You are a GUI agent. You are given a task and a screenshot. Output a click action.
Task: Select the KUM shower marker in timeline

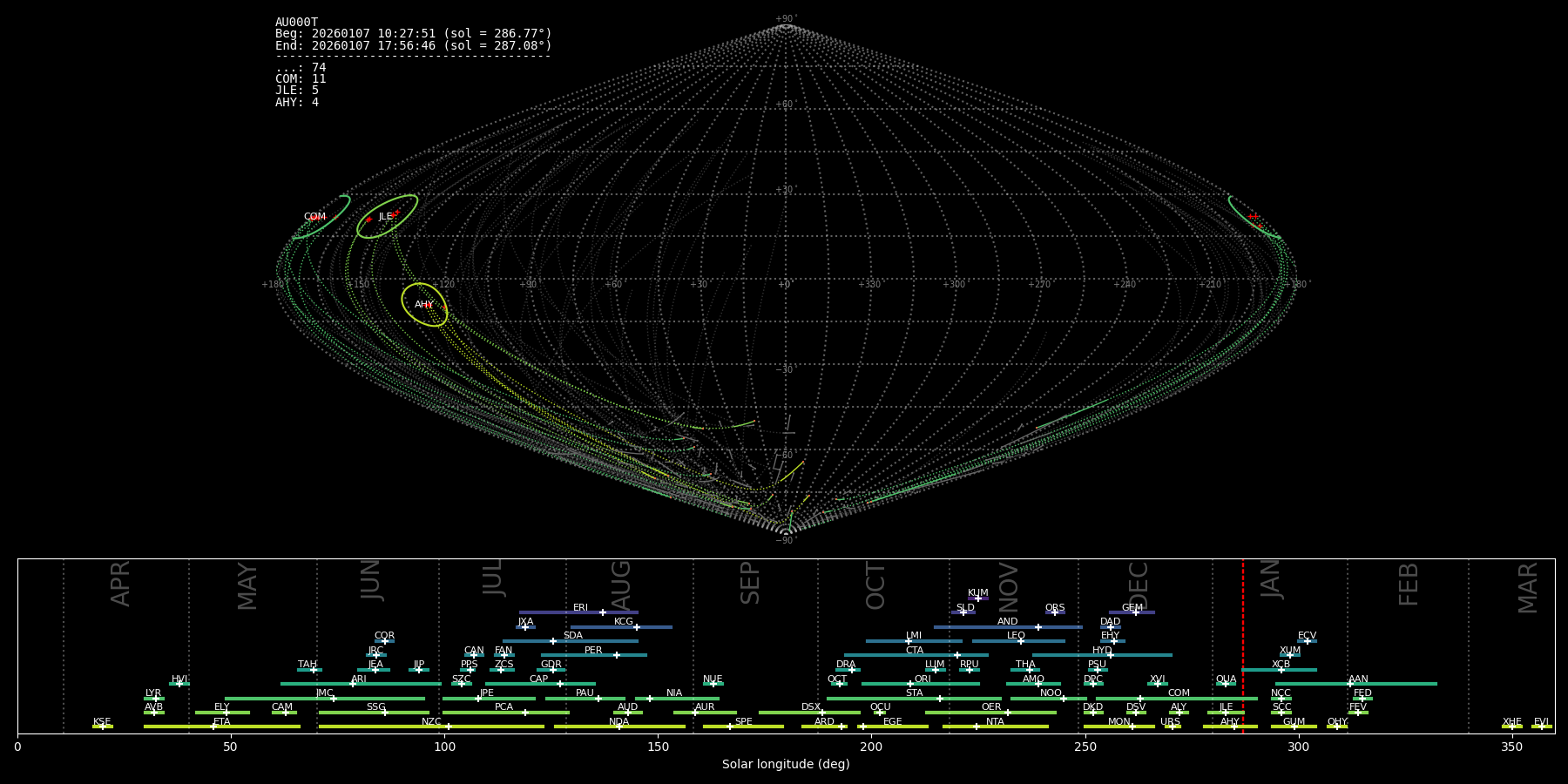pos(978,598)
